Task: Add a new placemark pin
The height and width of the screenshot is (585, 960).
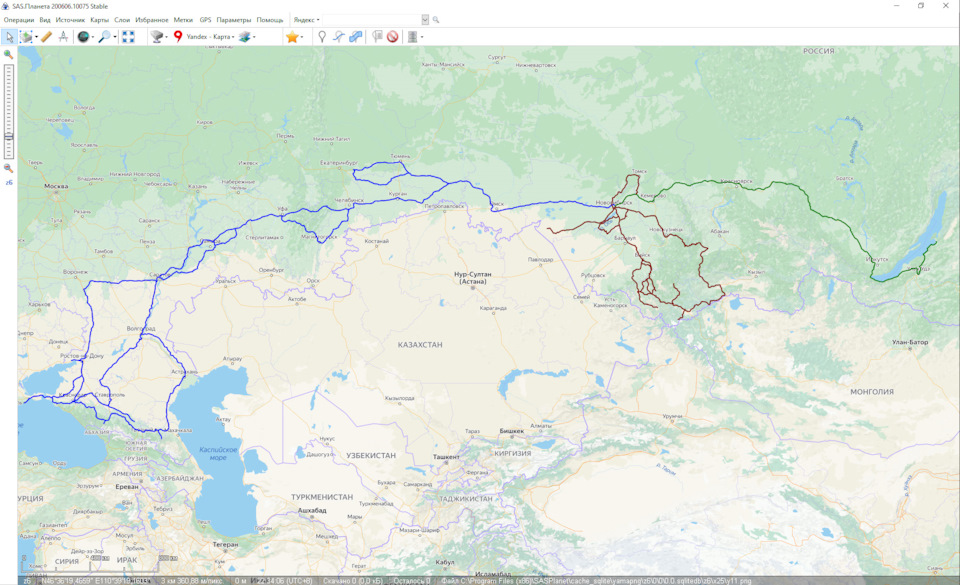Action: tap(322, 37)
